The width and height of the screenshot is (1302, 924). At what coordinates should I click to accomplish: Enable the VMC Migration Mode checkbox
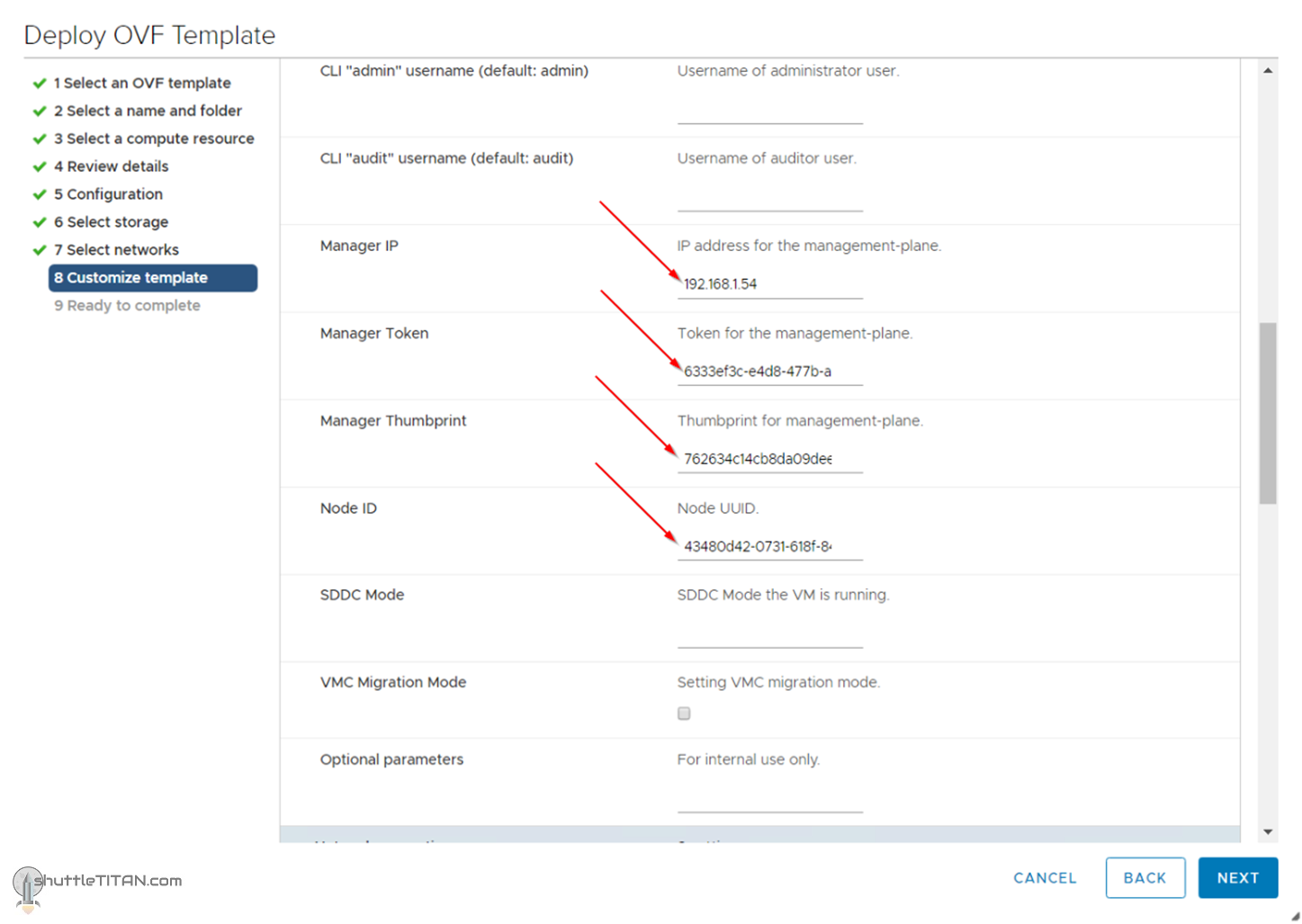684,713
